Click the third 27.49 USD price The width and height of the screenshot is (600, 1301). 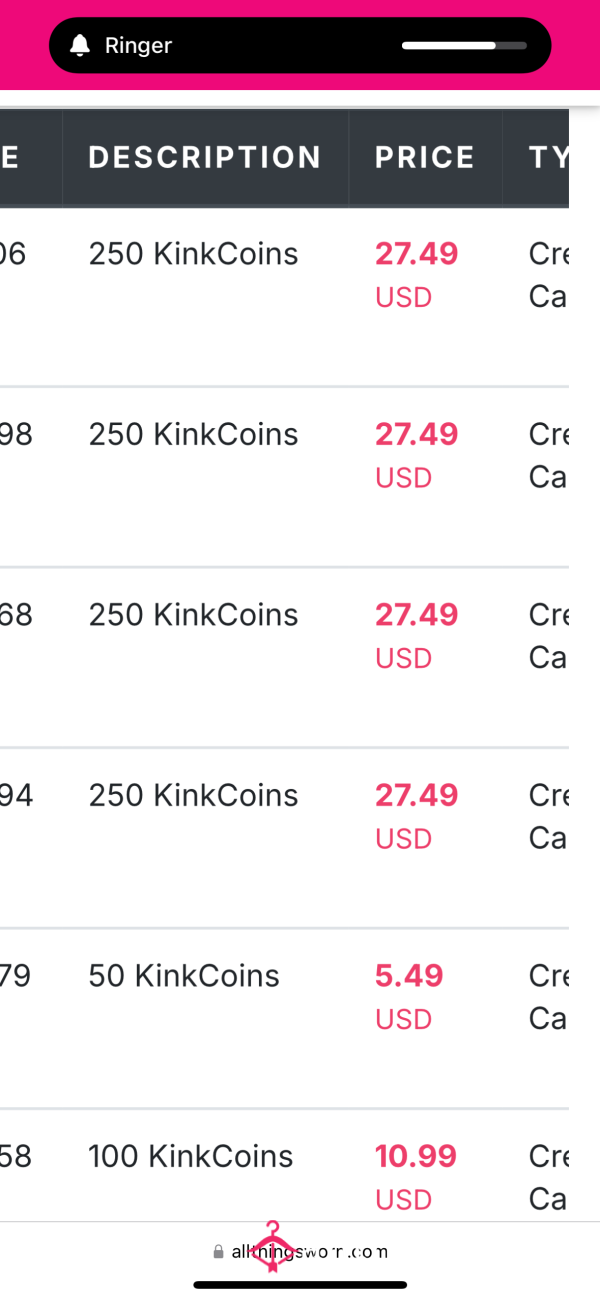[417, 635]
